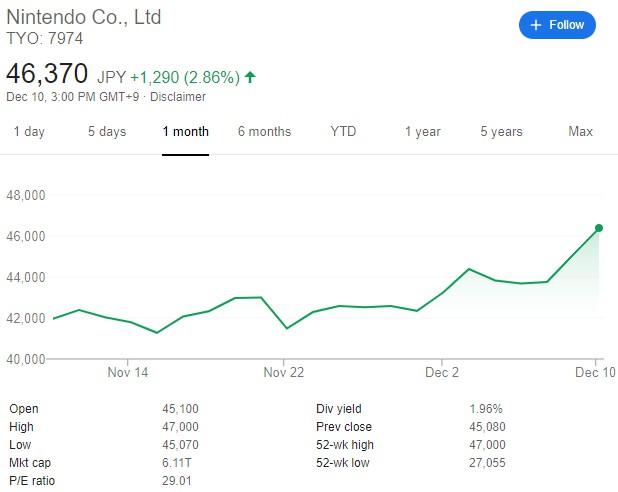View the 5 years chart
Viewport: 618px width, 492px height.
(501, 131)
